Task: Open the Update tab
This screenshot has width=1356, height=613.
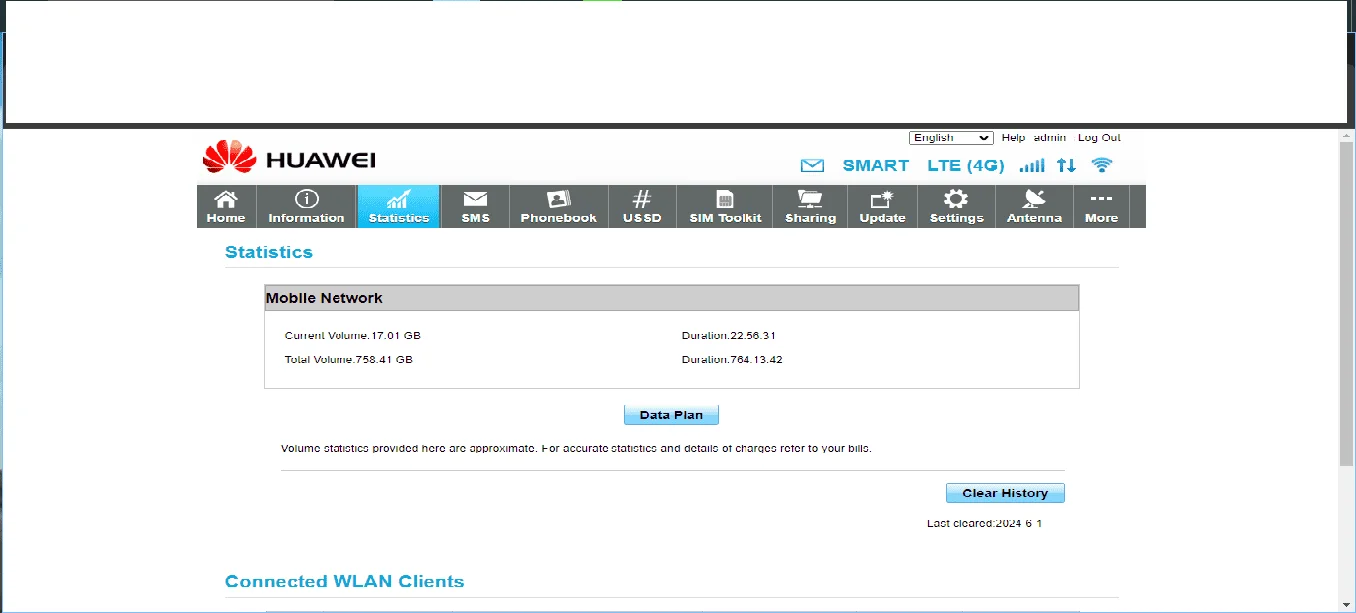Action: [882, 206]
